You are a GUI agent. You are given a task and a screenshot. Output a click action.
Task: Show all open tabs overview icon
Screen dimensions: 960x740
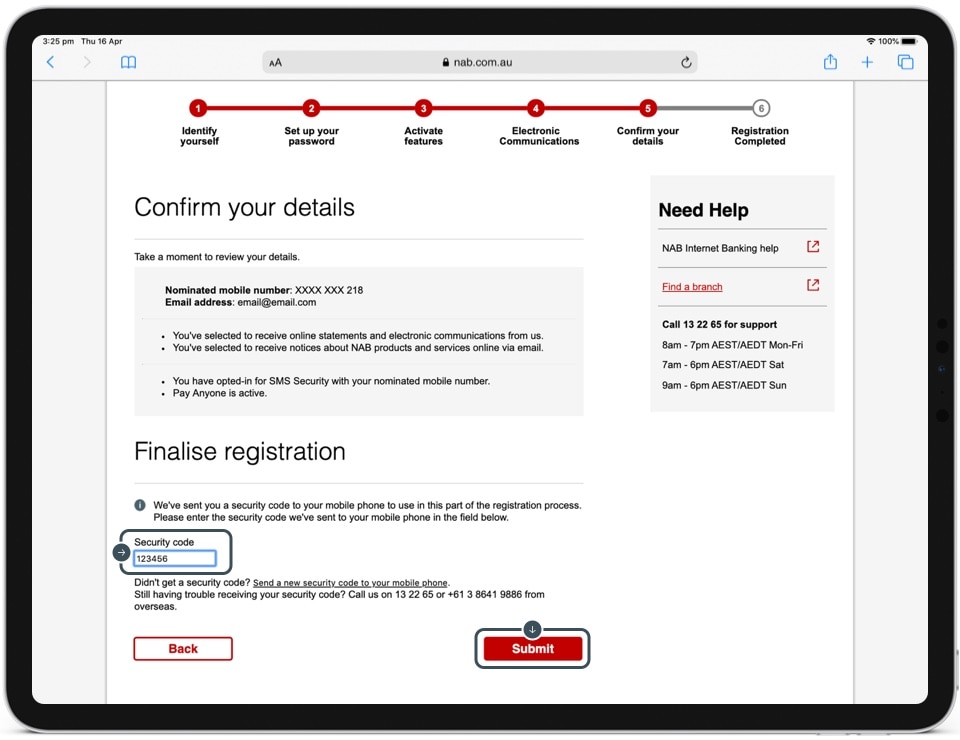[x=905, y=62]
